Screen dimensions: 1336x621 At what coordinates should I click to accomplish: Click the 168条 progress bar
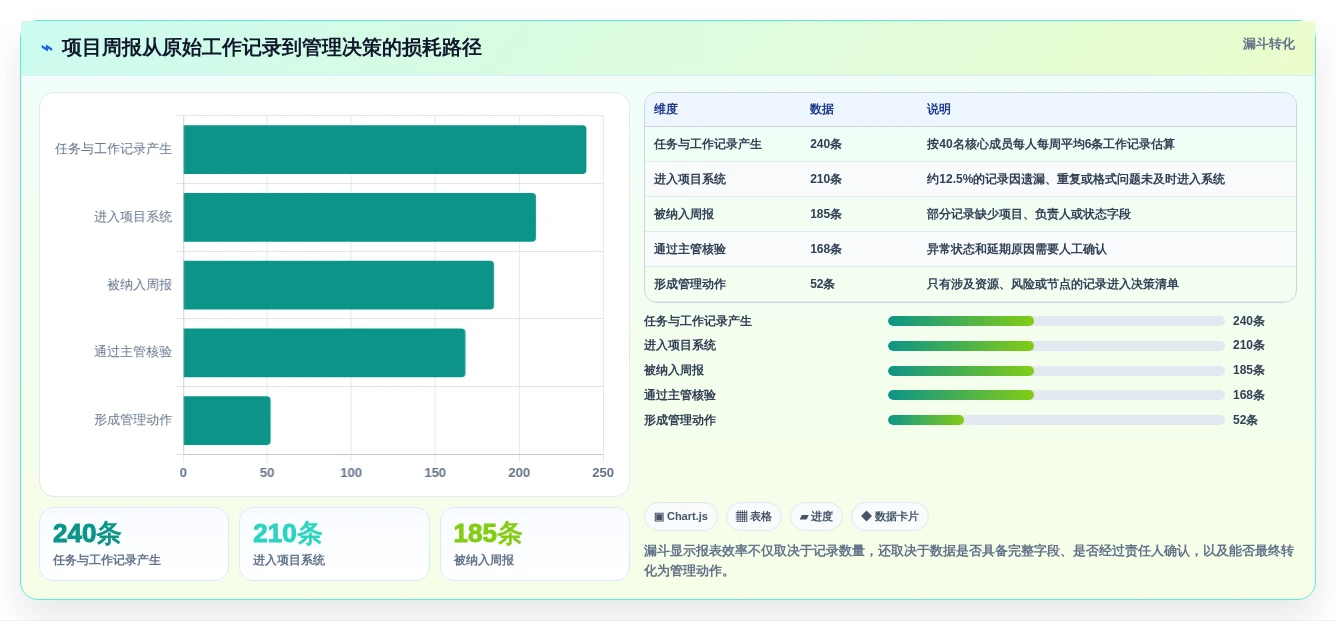(x=1056, y=395)
